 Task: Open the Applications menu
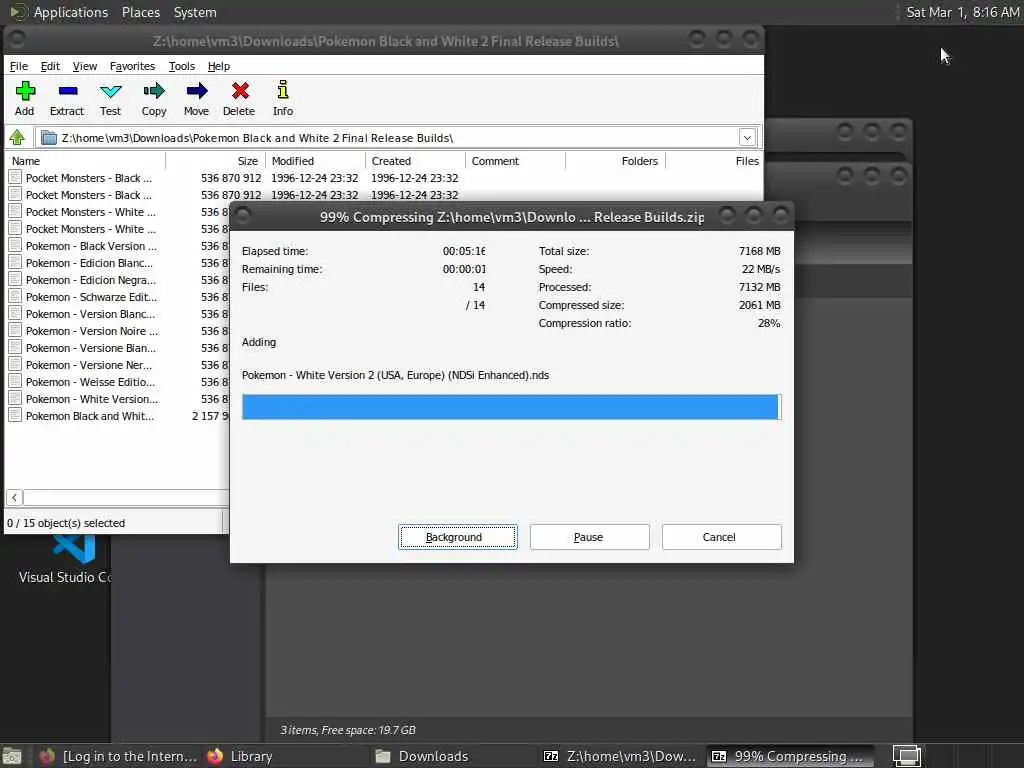71,12
